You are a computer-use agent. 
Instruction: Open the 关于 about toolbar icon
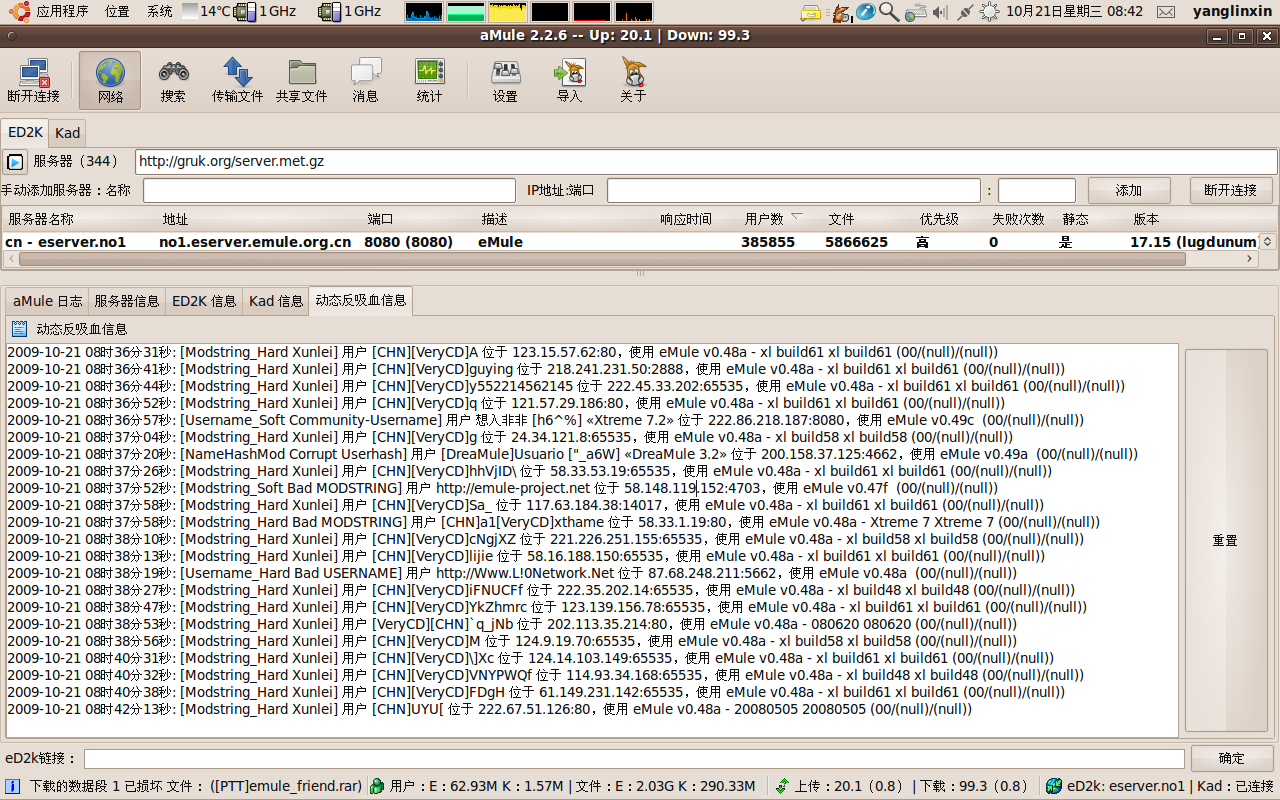tap(633, 80)
